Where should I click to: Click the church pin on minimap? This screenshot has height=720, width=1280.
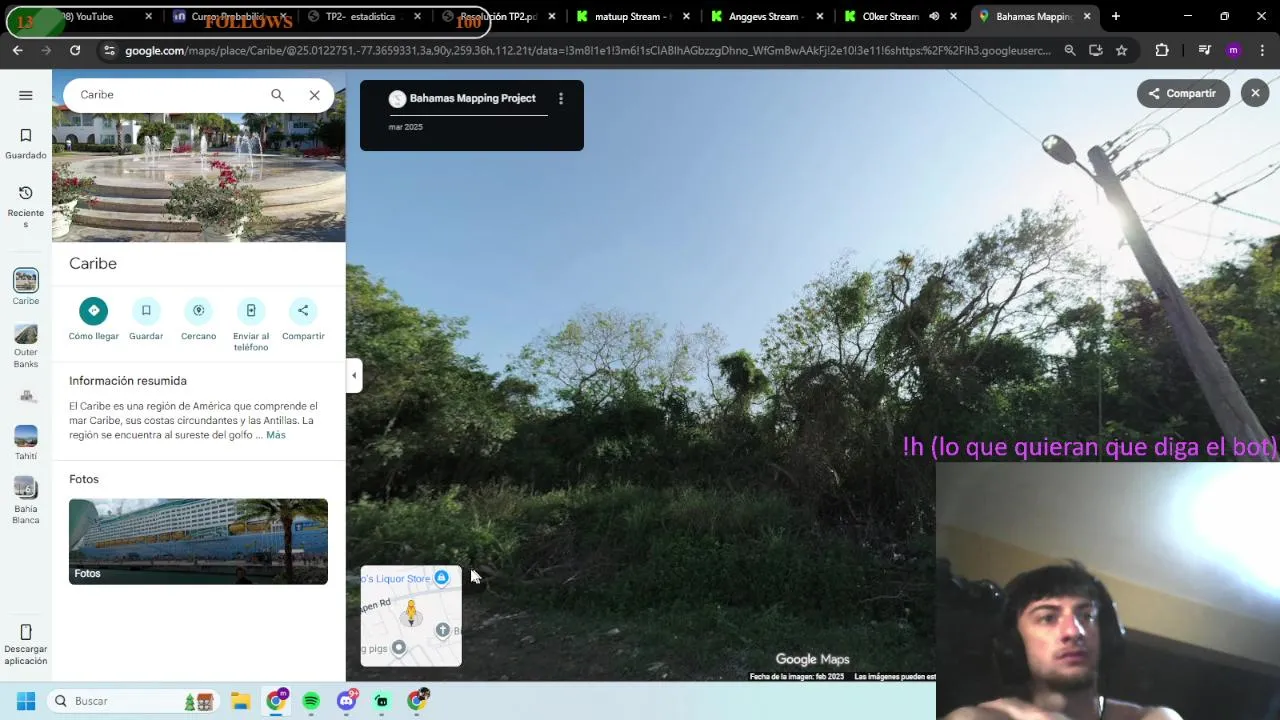[x=442, y=630]
